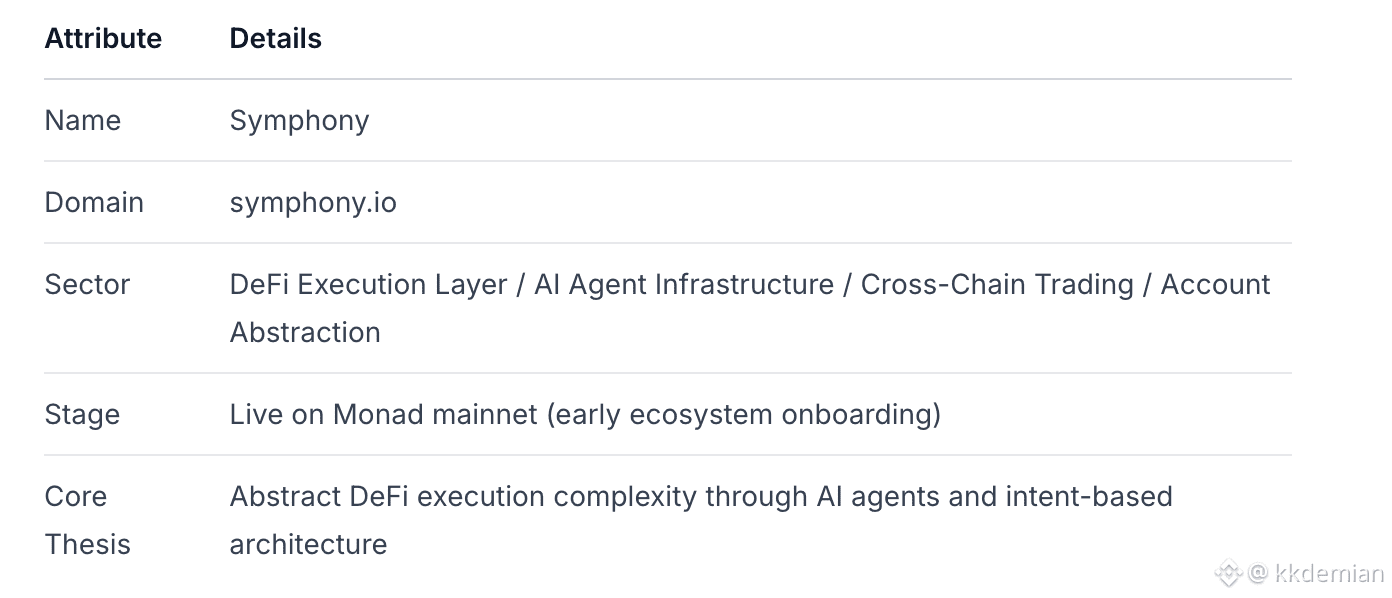
Task: Select the Name row label
Action: tap(83, 120)
